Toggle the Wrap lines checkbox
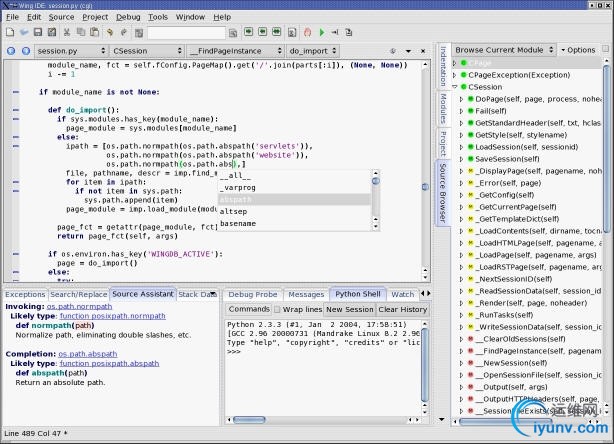The image size is (614, 444). [277, 309]
